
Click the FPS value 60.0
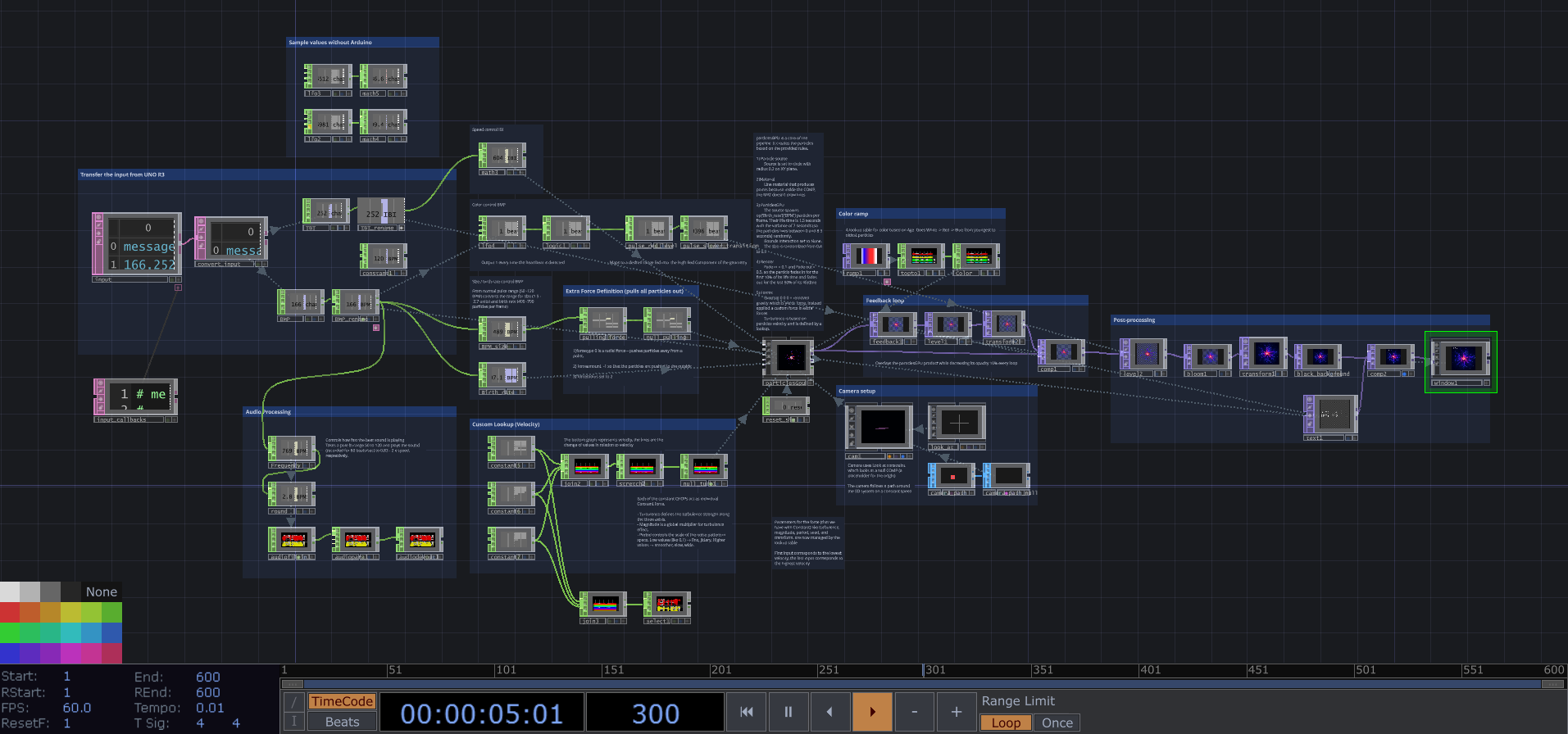pyautogui.click(x=77, y=708)
